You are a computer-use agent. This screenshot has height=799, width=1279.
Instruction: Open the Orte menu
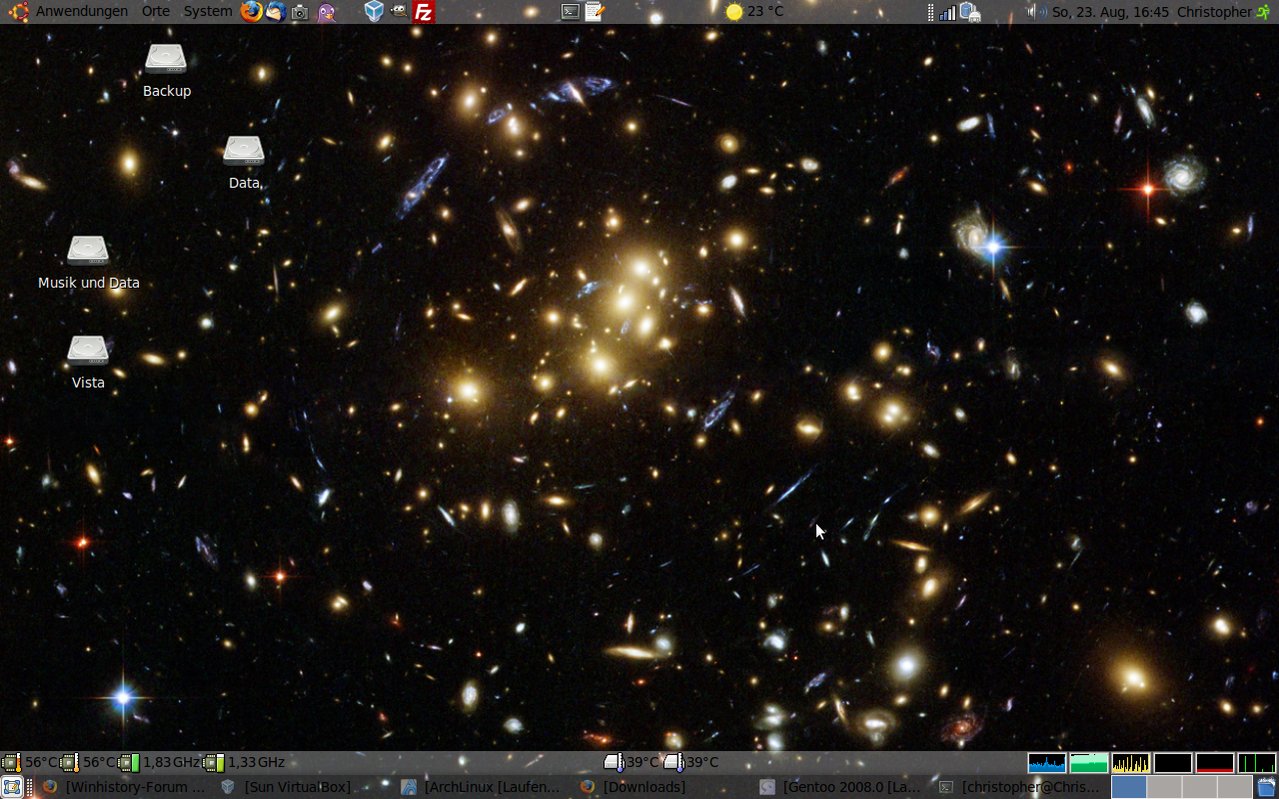click(x=156, y=12)
